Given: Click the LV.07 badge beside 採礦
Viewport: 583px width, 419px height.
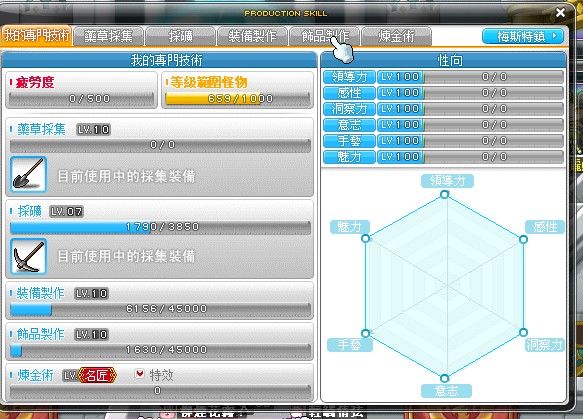Looking at the screenshot, I should click(67, 212).
